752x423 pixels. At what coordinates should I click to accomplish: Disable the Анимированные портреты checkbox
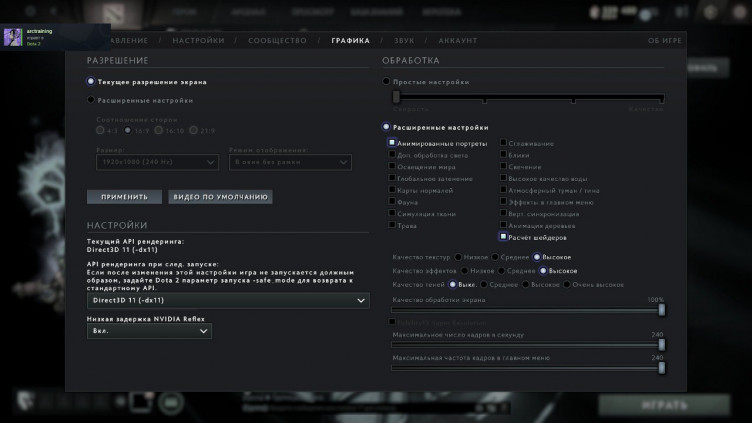(x=392, y=143)
